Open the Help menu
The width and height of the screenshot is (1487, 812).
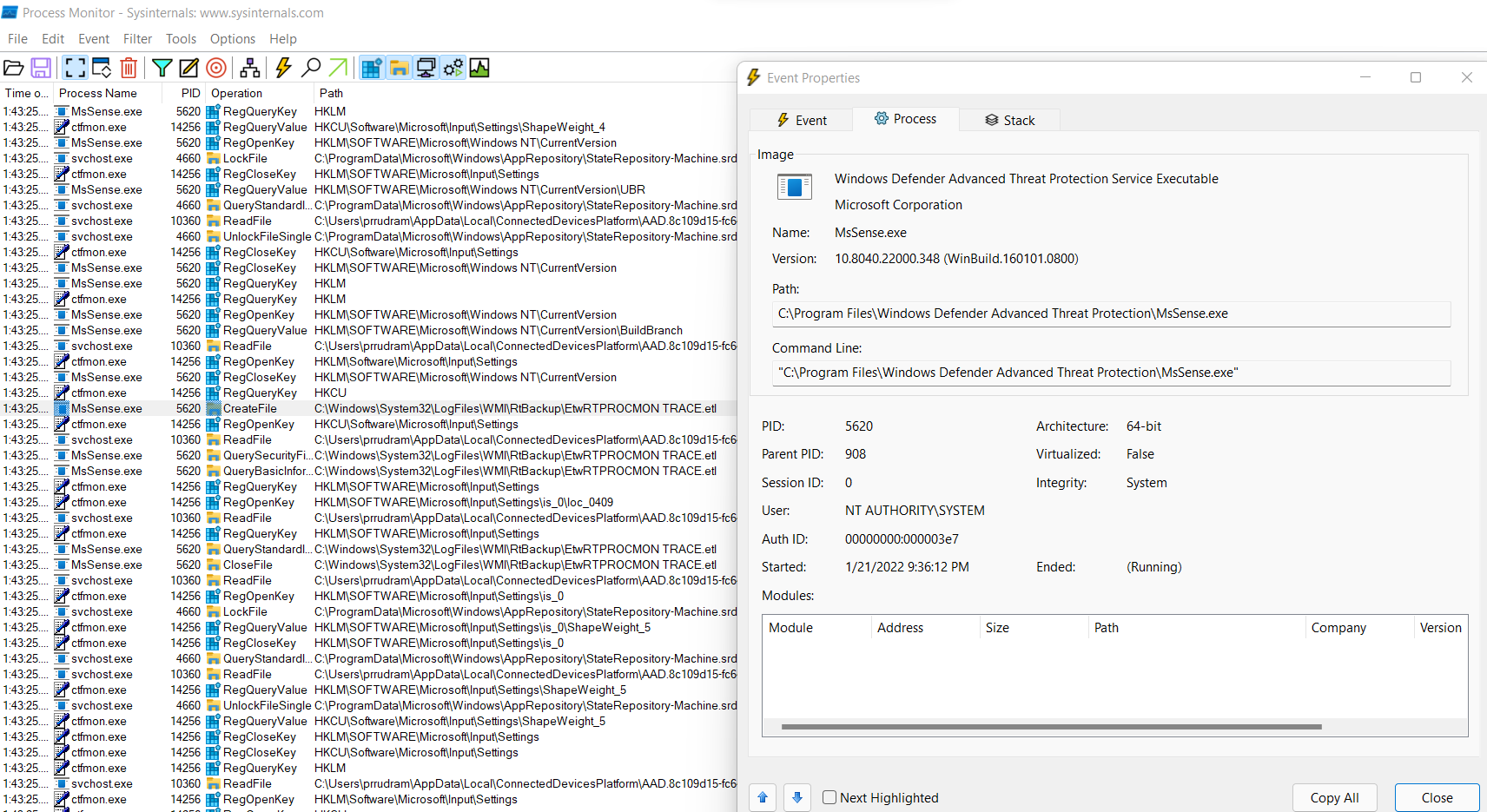pyautogui.click(x=283, y=39)
